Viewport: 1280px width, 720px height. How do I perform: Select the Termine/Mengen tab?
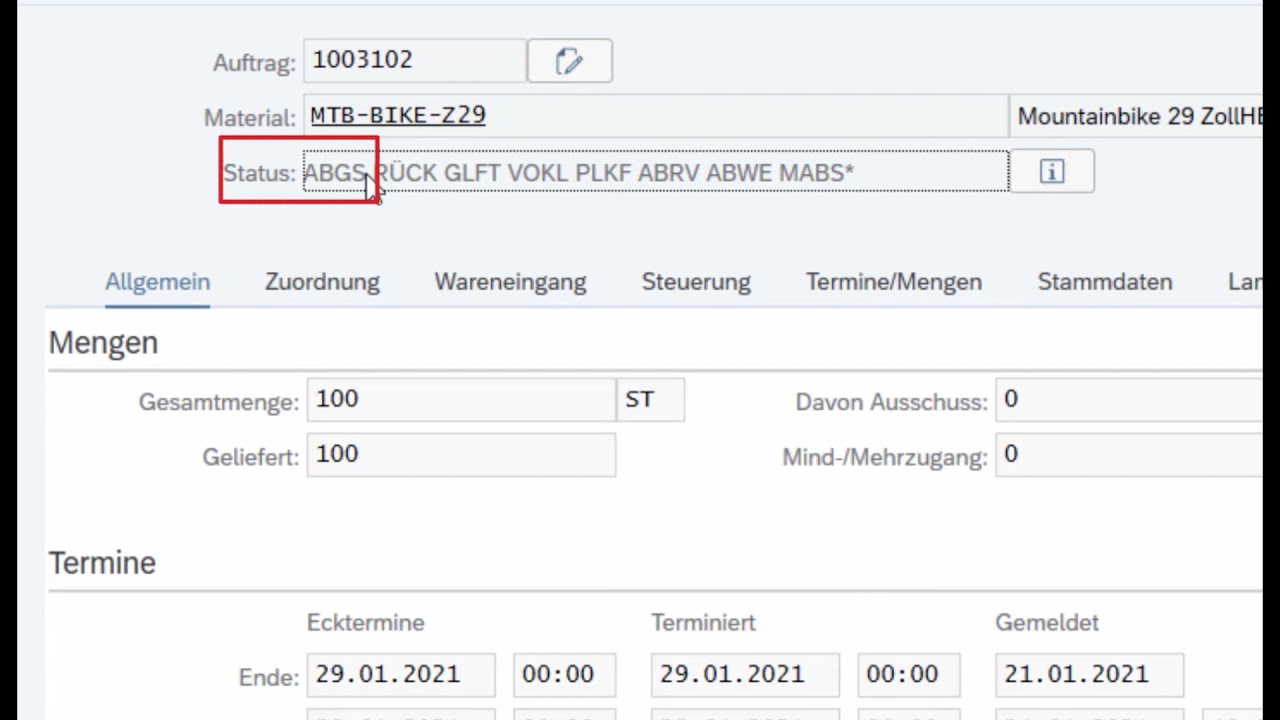(894, 282)
